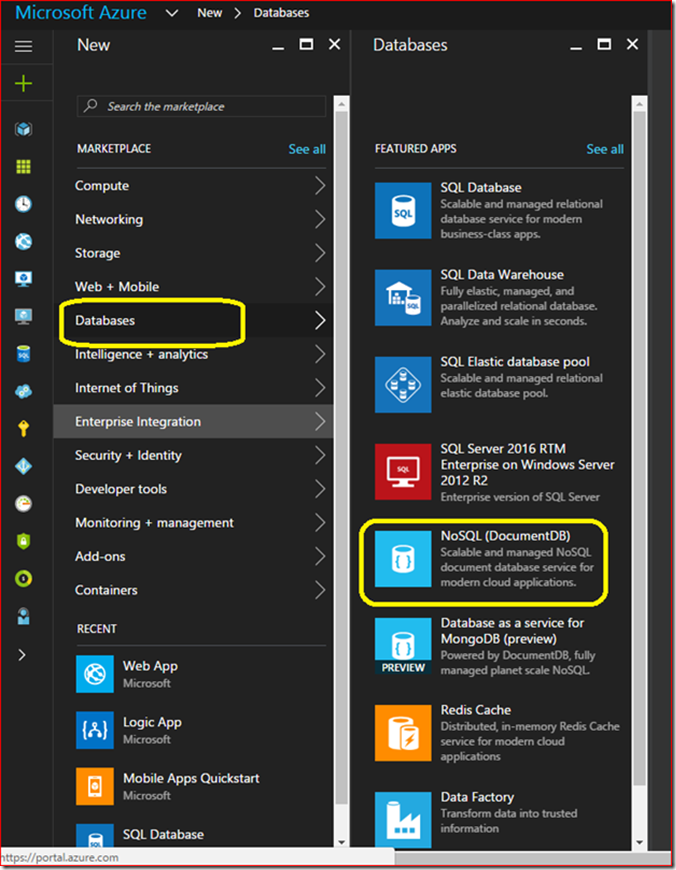Click New panel scrollbar down arrow
Image resolution: width=676 pixels, height=870 pixels.
(341, 842)
